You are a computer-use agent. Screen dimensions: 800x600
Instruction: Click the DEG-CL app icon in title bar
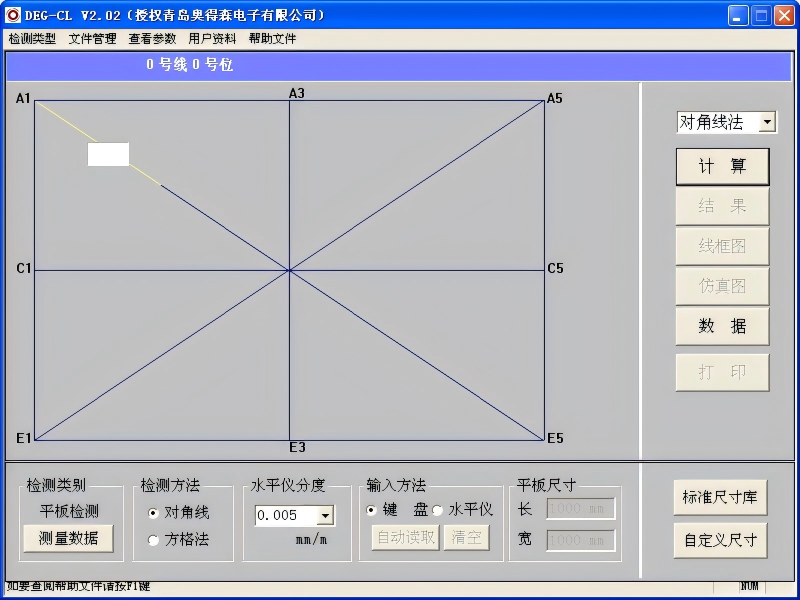pos(13,15)
